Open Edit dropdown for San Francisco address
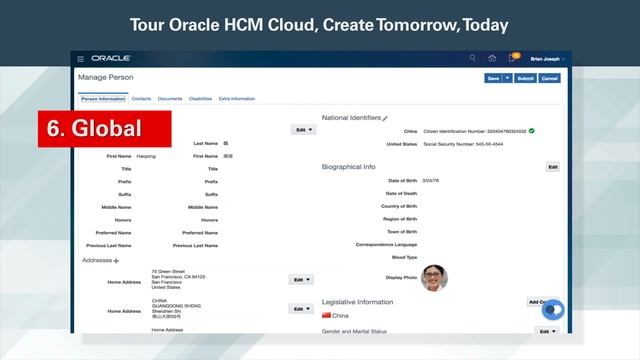The image size is (640, 360). (301, 280)
